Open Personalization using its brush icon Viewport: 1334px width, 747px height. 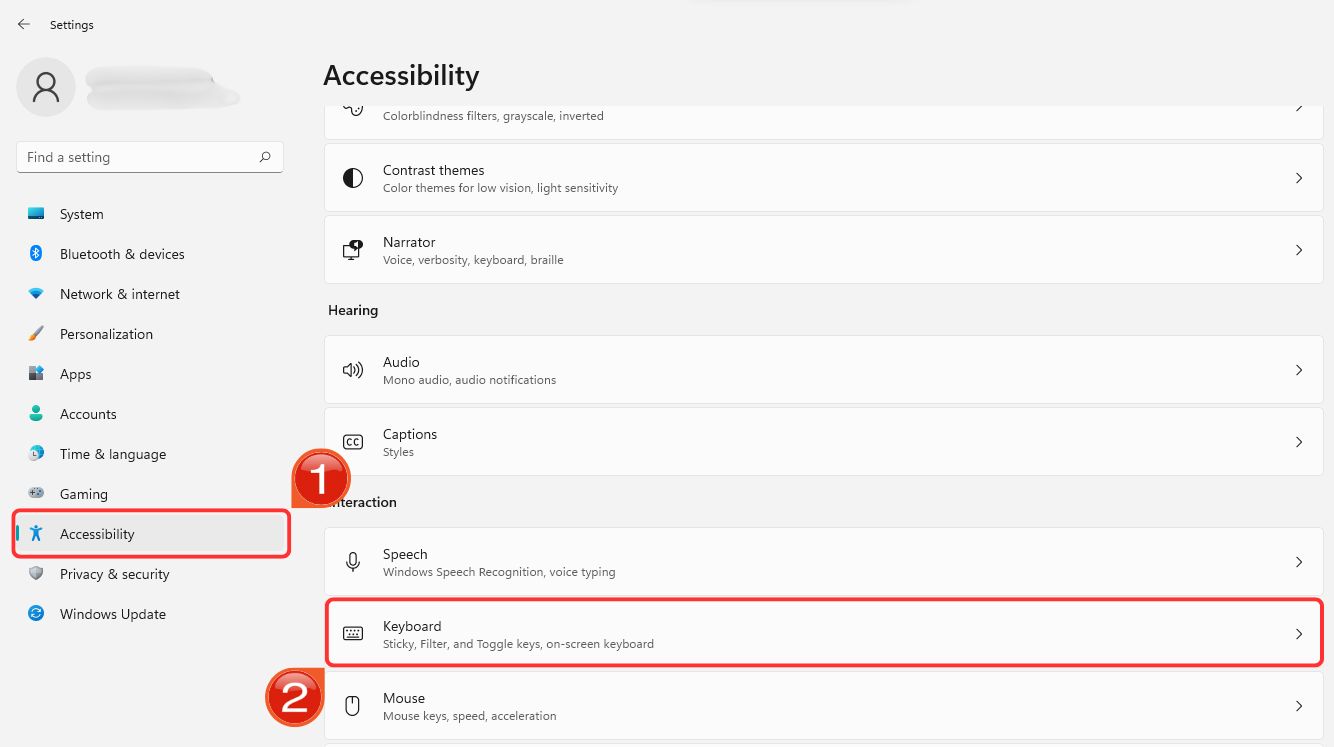click(x=36, y=333)
